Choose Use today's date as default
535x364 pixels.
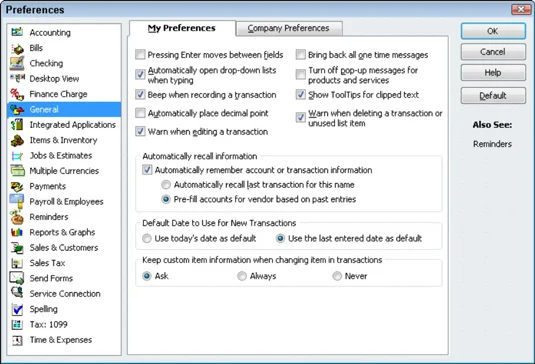coord(147,238)
